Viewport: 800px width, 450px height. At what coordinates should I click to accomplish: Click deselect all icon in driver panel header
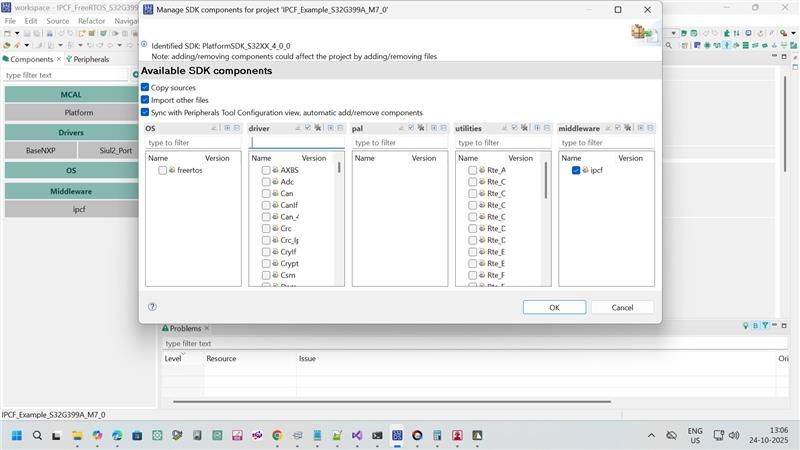[x=318, y=128]
